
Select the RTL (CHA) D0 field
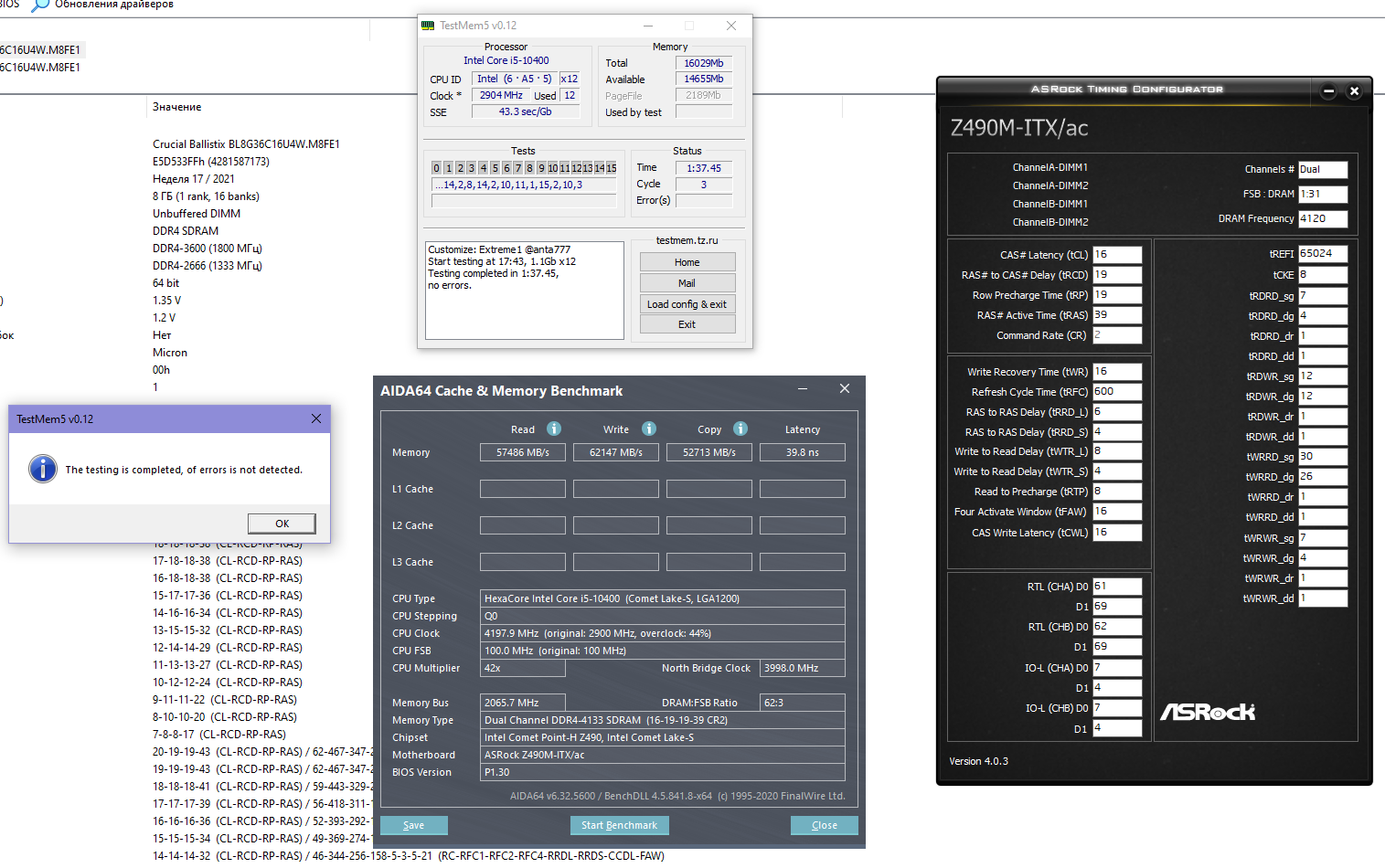tap(1117, 587)
